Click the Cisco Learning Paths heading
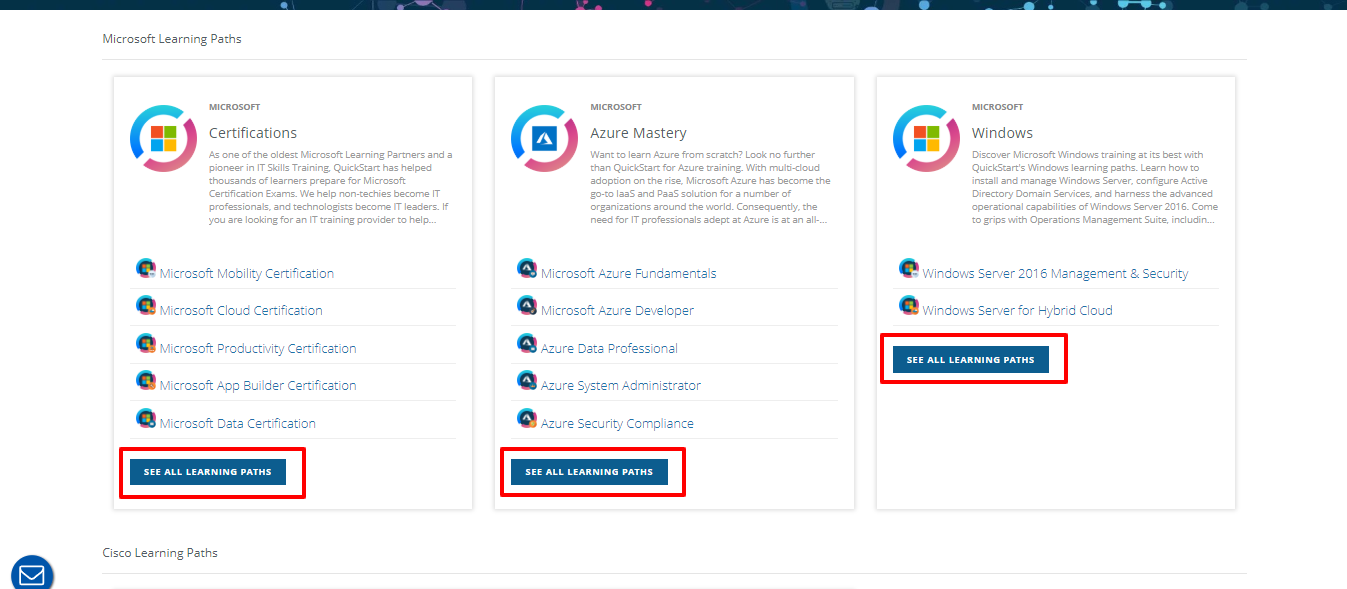The image size is (1347, 589). coord(160,552)
